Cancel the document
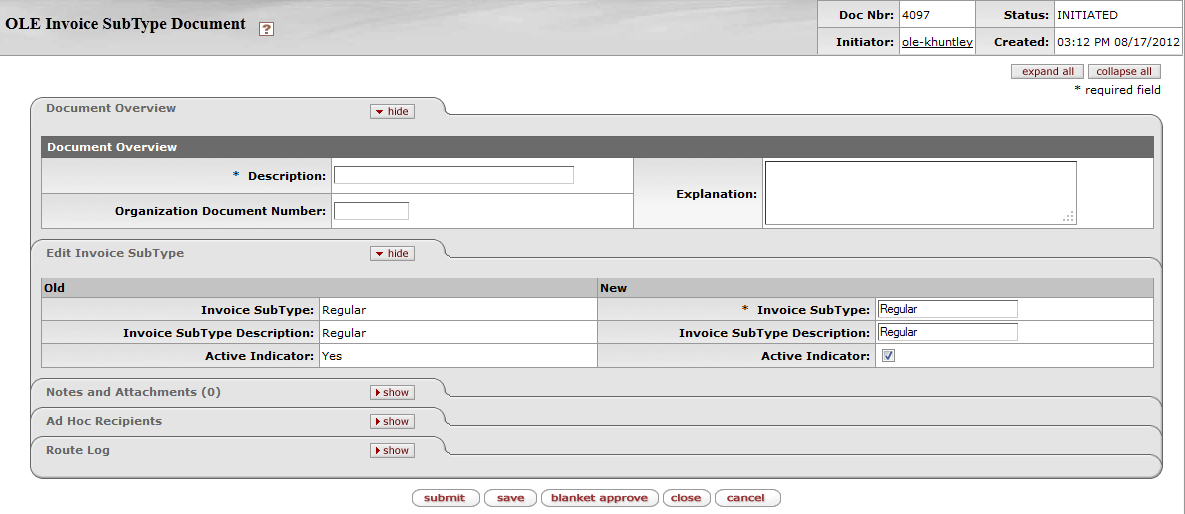 pos(747,498)
